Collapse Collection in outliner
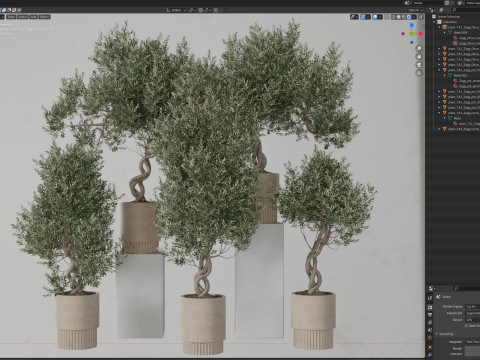Viewport: 480px width, 360px height. click(434, 22)
